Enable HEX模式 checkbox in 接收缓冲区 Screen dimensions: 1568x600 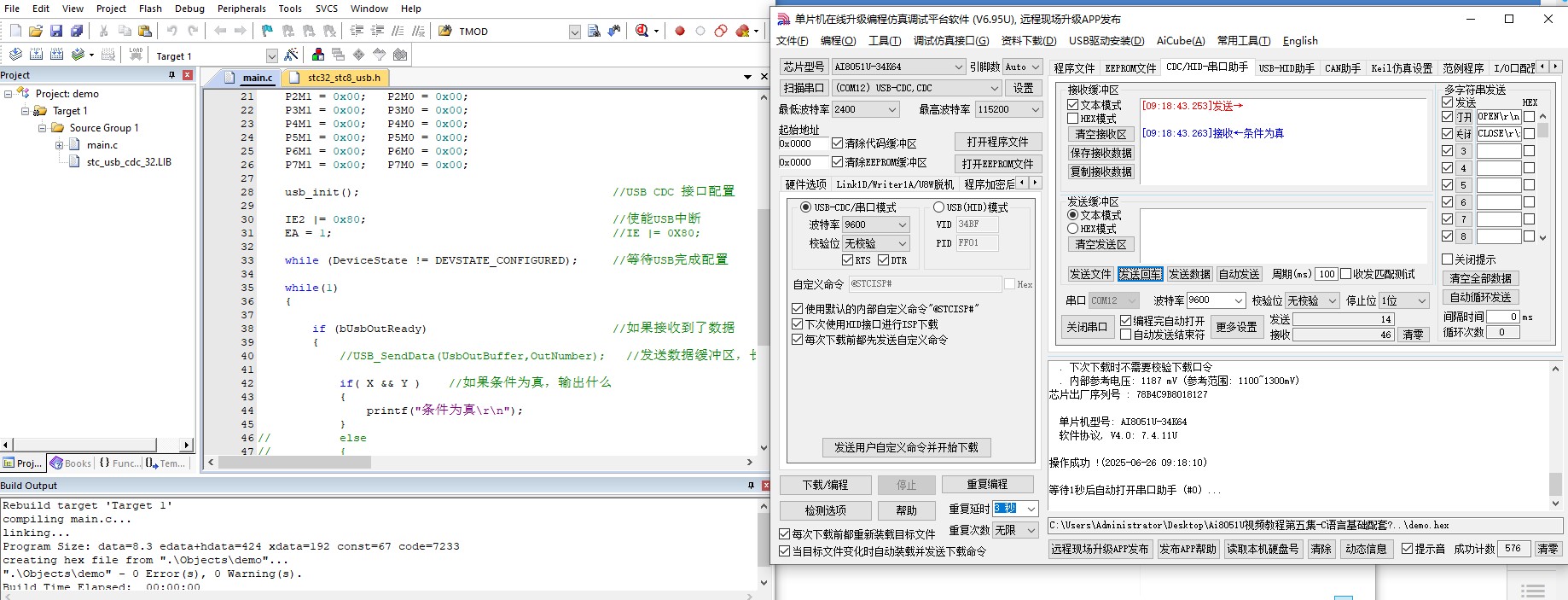(x=1073, y=119)
